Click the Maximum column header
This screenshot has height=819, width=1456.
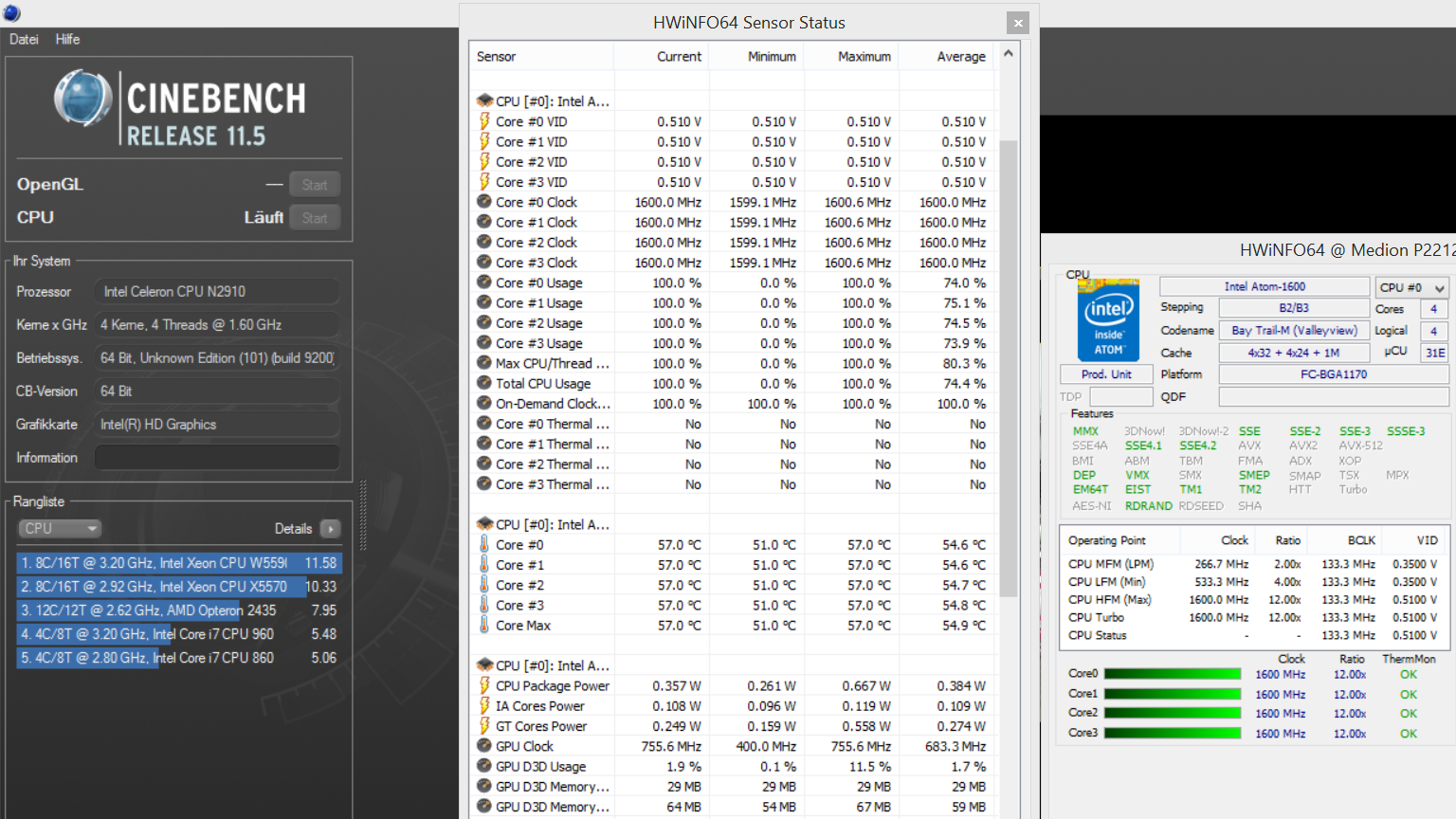click(850, 57)
